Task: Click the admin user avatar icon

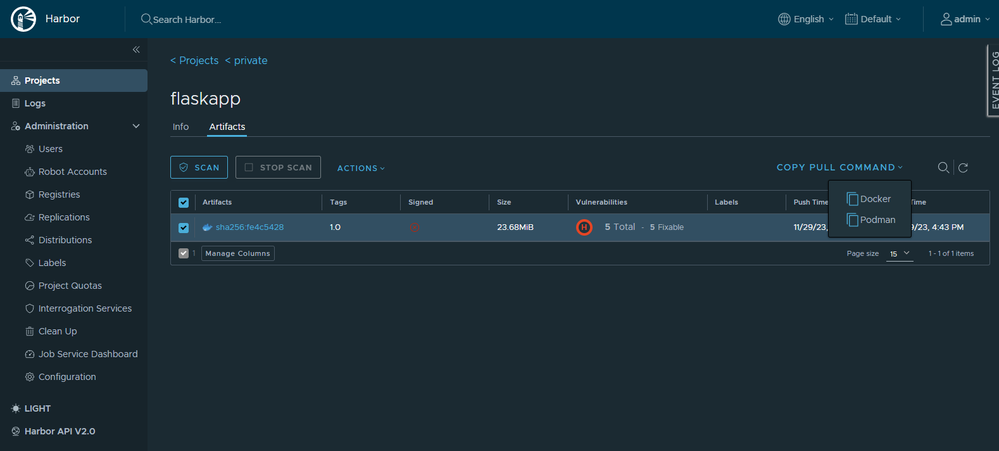Action: coord(946,19)
